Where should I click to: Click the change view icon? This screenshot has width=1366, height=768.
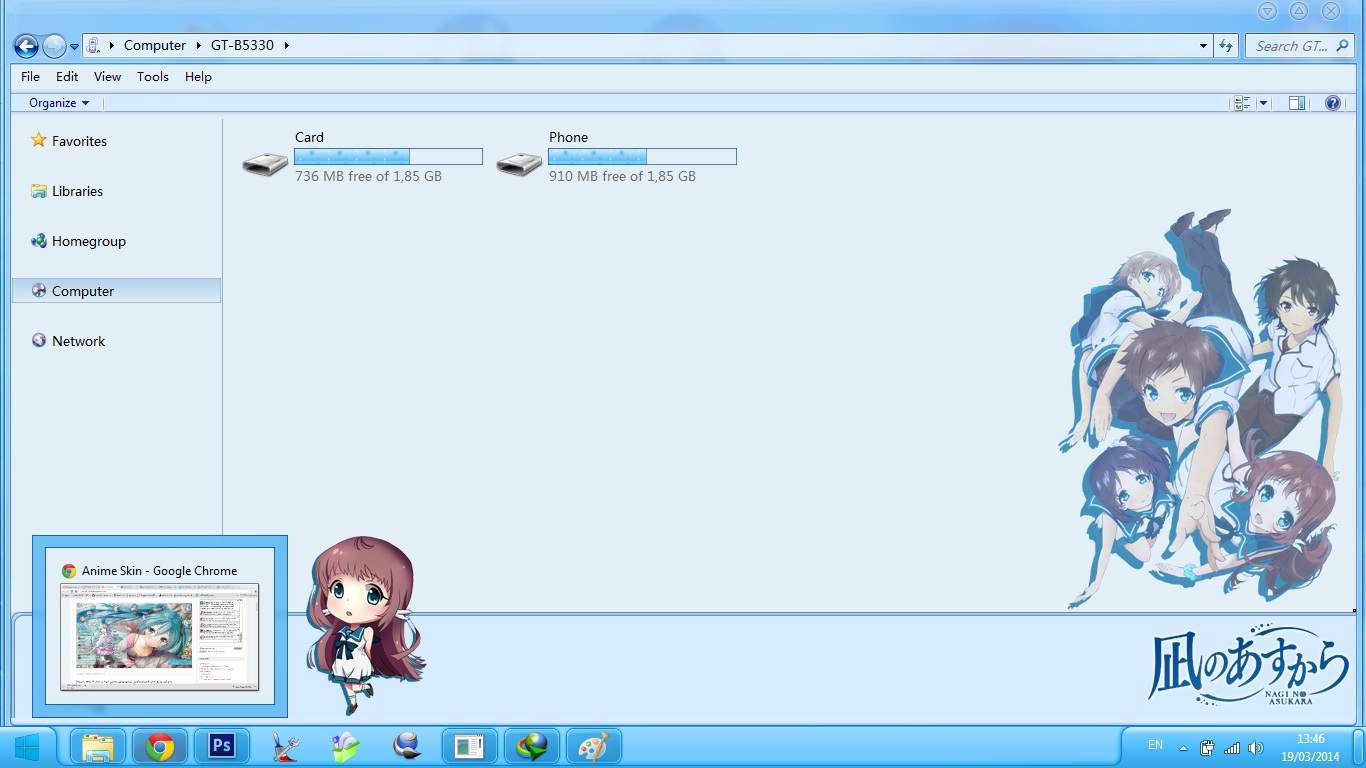pos(1242,103)
